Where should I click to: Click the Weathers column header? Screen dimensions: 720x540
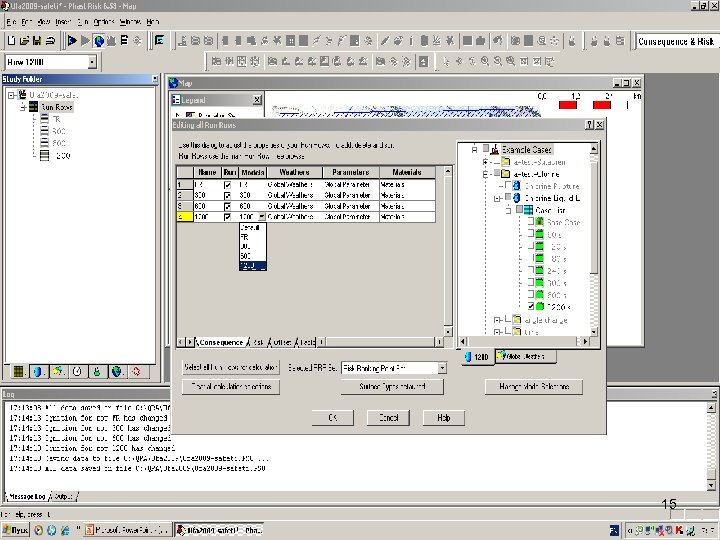(294, 172)
